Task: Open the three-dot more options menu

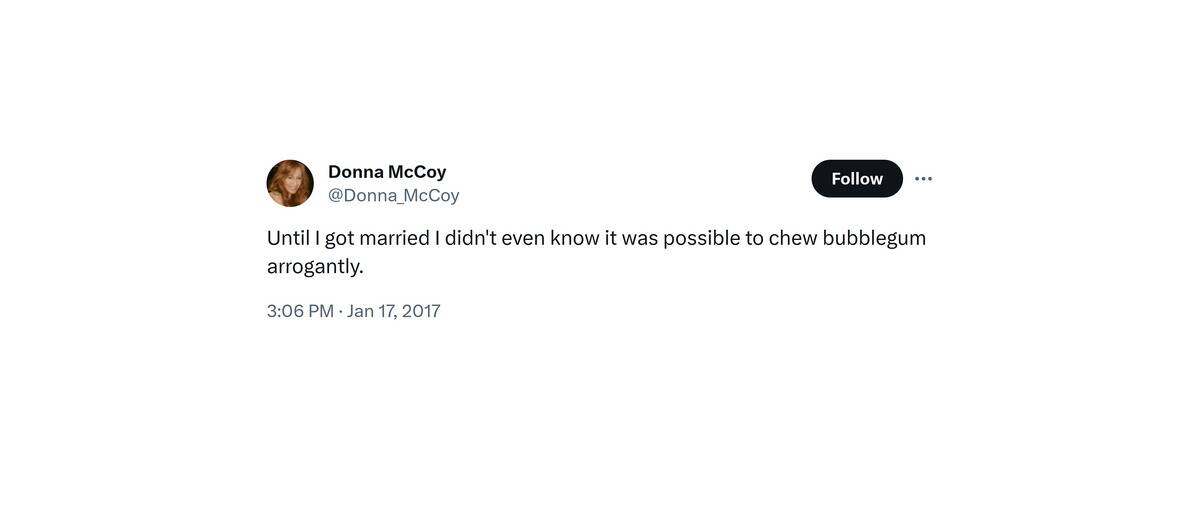Action: pyautogui.click(x=923, y=179)
